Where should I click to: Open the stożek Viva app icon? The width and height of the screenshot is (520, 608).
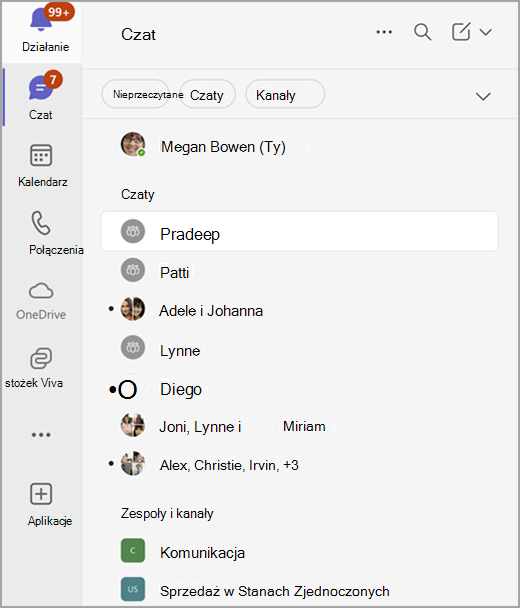coord(41,358)
